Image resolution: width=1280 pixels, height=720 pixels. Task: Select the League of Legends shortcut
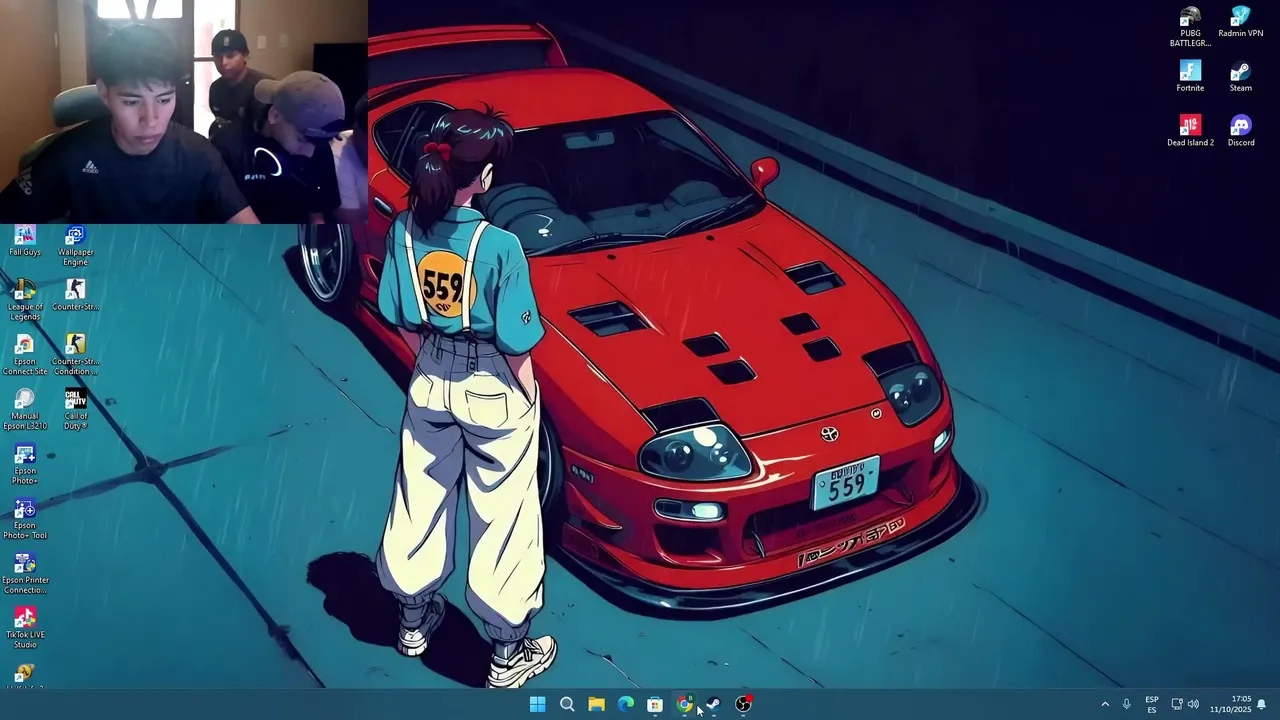[x=25, y=300]
